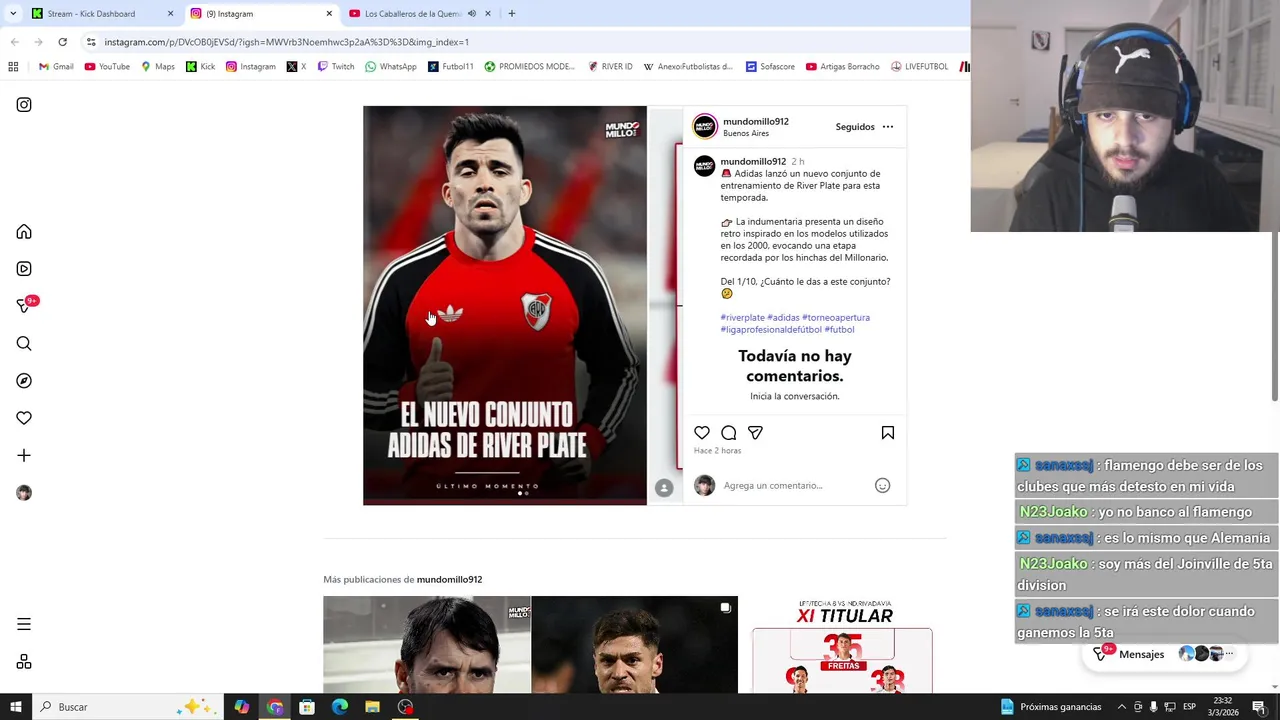Expand the tab search dropdown arrow
The width and height of the screenshot is (1280, 720).
13,14
